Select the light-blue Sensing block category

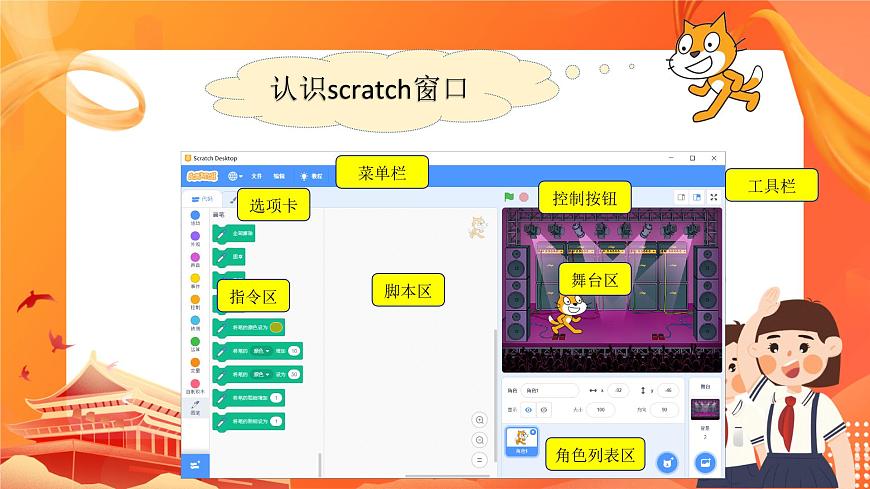click(195, 322)
